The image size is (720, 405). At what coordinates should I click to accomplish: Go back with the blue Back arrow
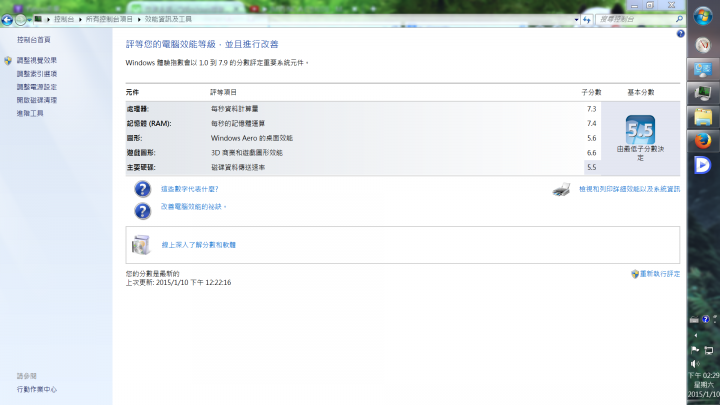pyautogui.click(x=7, y=20)
